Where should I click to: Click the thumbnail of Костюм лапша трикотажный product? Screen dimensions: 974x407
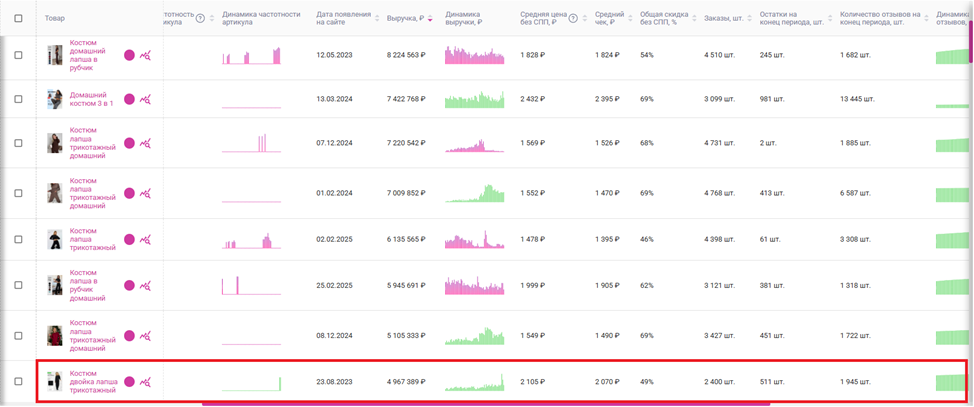tap(55, 239)
